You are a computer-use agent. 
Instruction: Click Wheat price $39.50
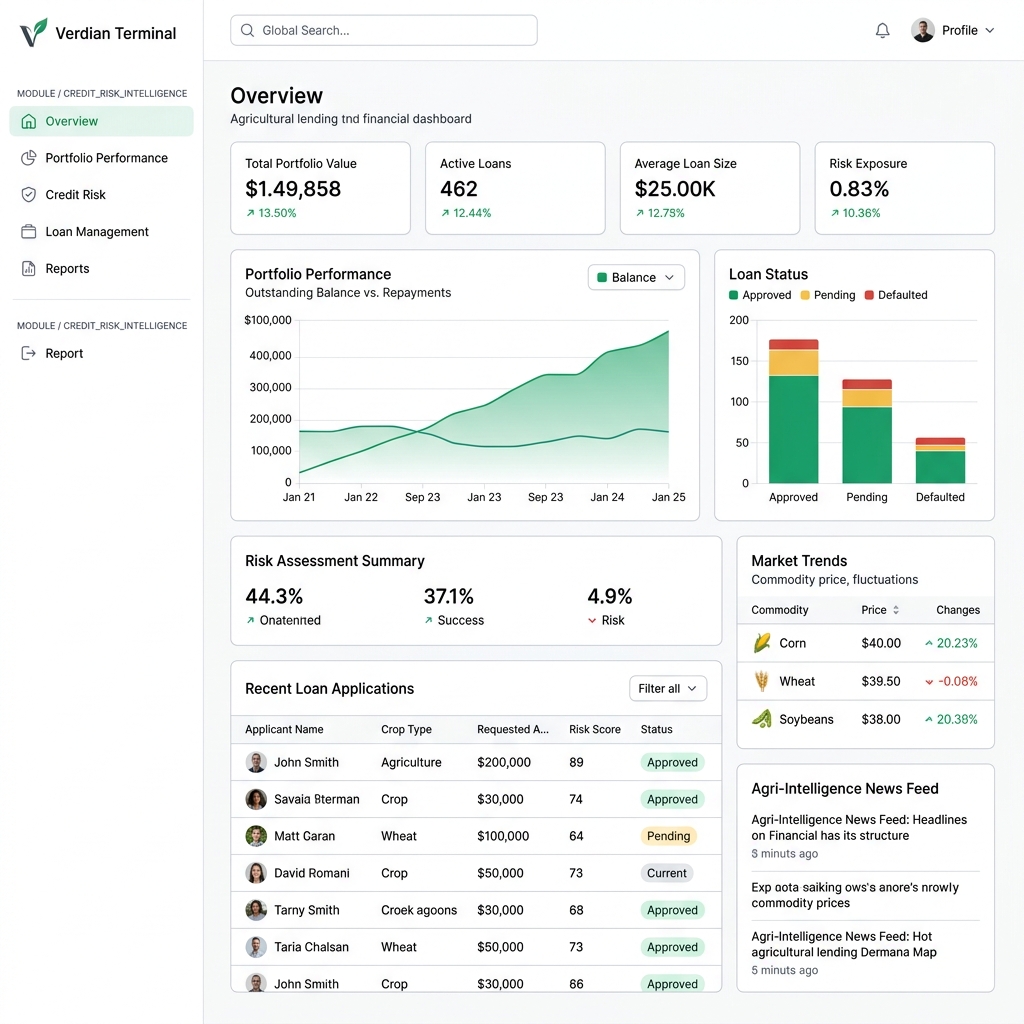point(880,681)
